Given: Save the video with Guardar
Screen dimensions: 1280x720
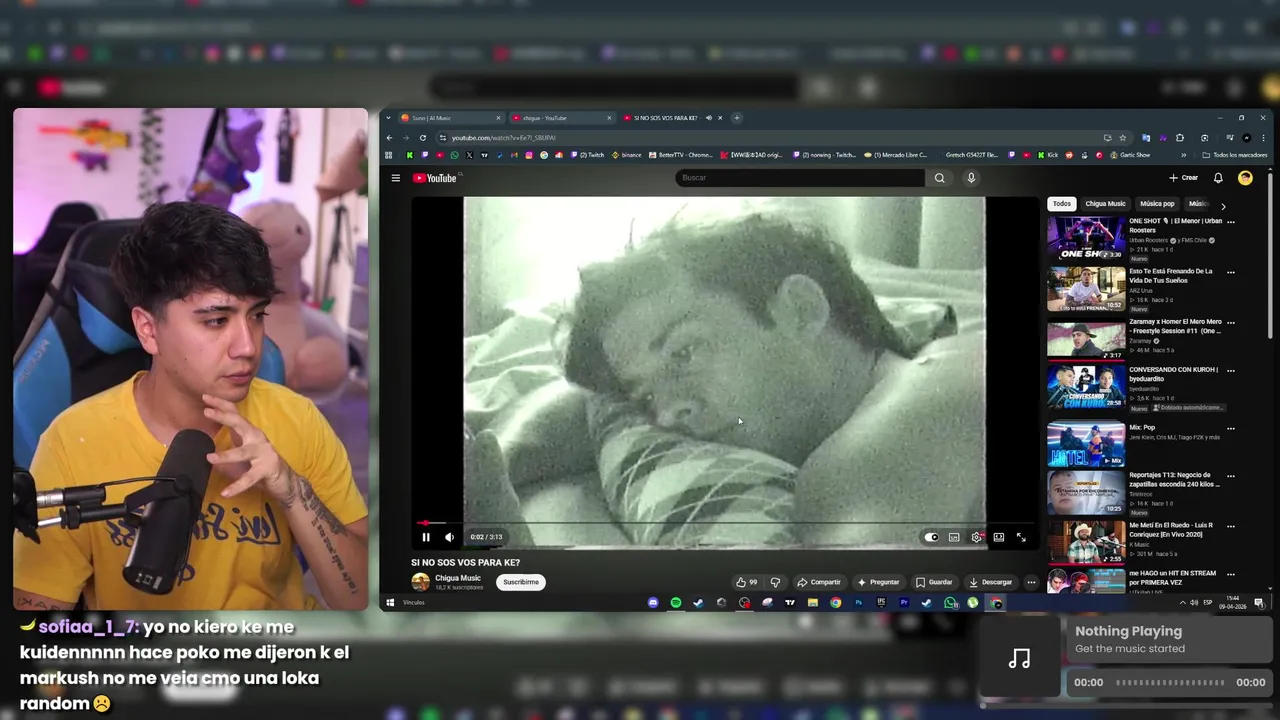Looking at the screenshot, I should (934, 582).
